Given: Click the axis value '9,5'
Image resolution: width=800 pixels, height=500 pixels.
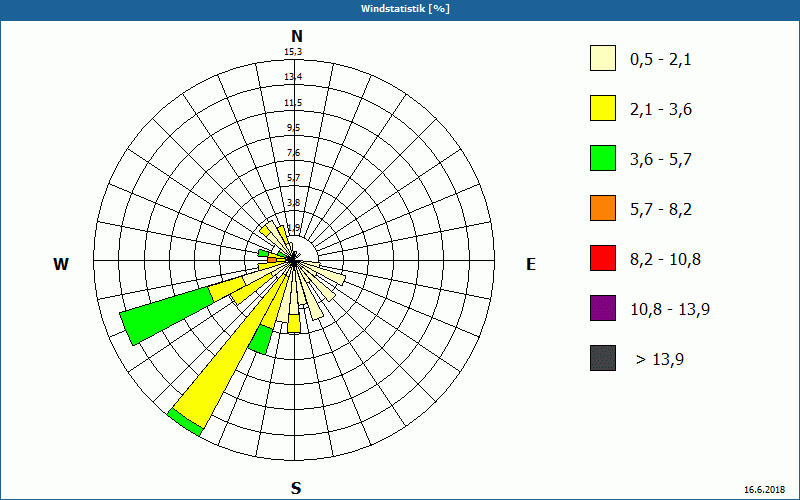Looking at the screenshot, I should point(293,128).
